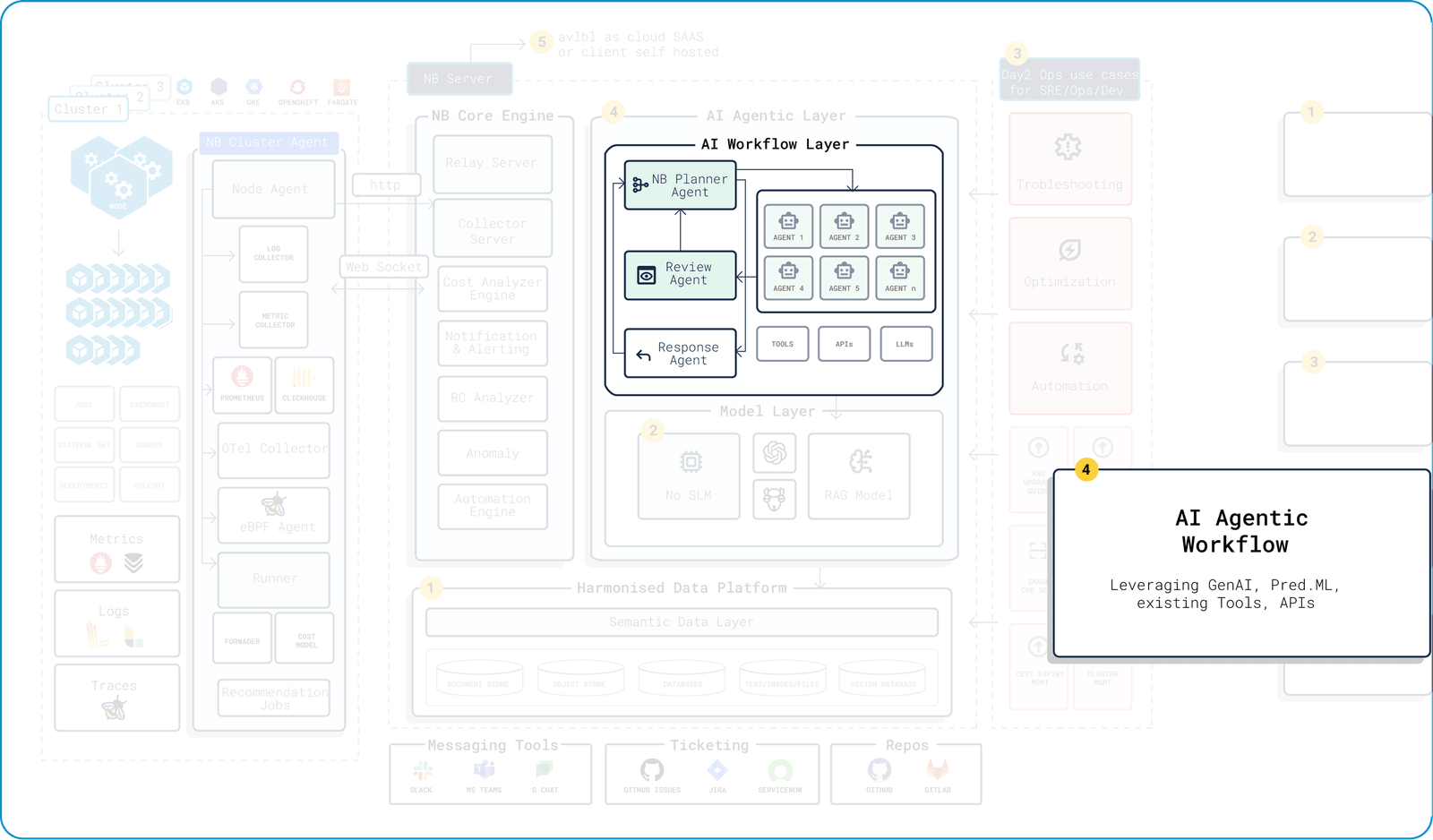Click the GitHub Issues icon

coord(652,769)
